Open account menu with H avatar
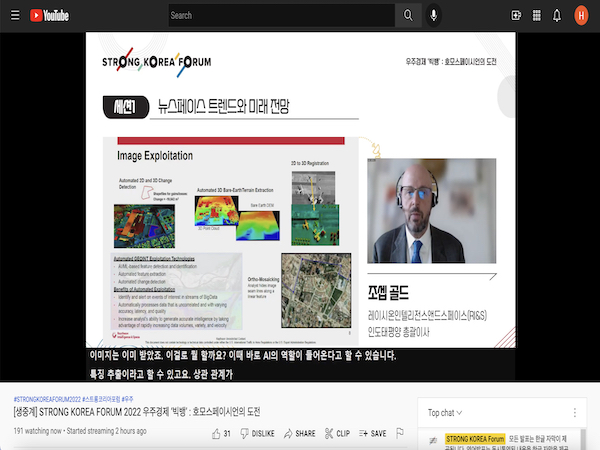This screenshot has width=600, height=450. 581,15
